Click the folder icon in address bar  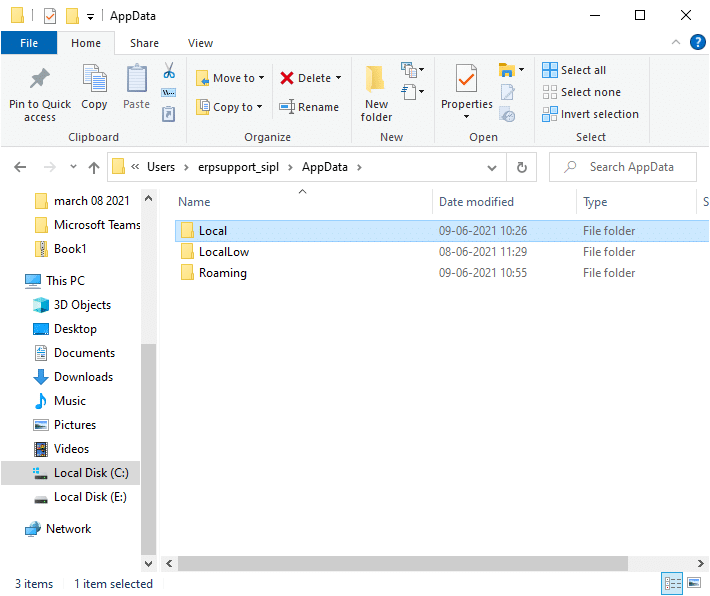[x=118, y=167]
